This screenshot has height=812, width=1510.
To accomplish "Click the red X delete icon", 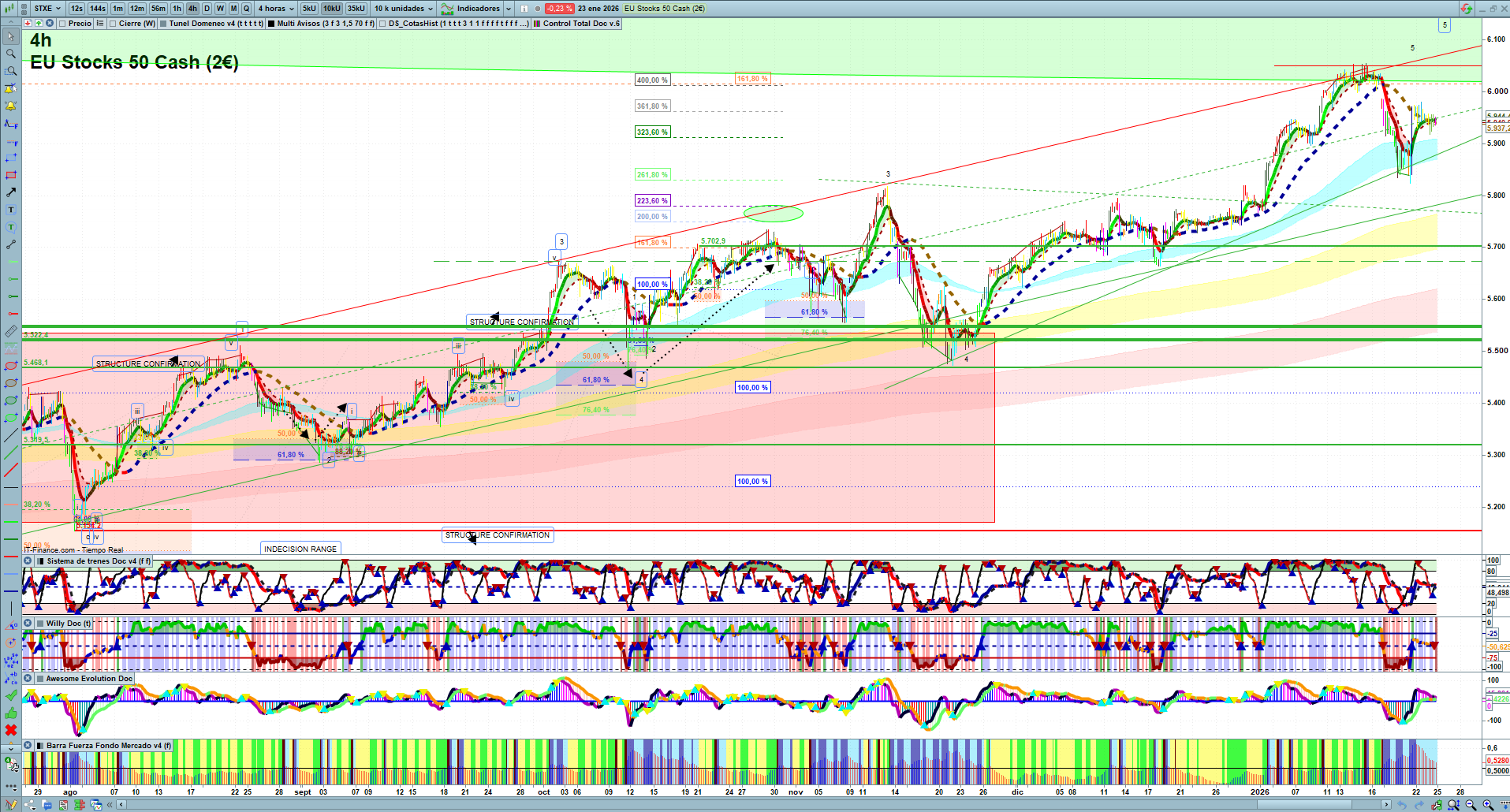I will point(11,730).
